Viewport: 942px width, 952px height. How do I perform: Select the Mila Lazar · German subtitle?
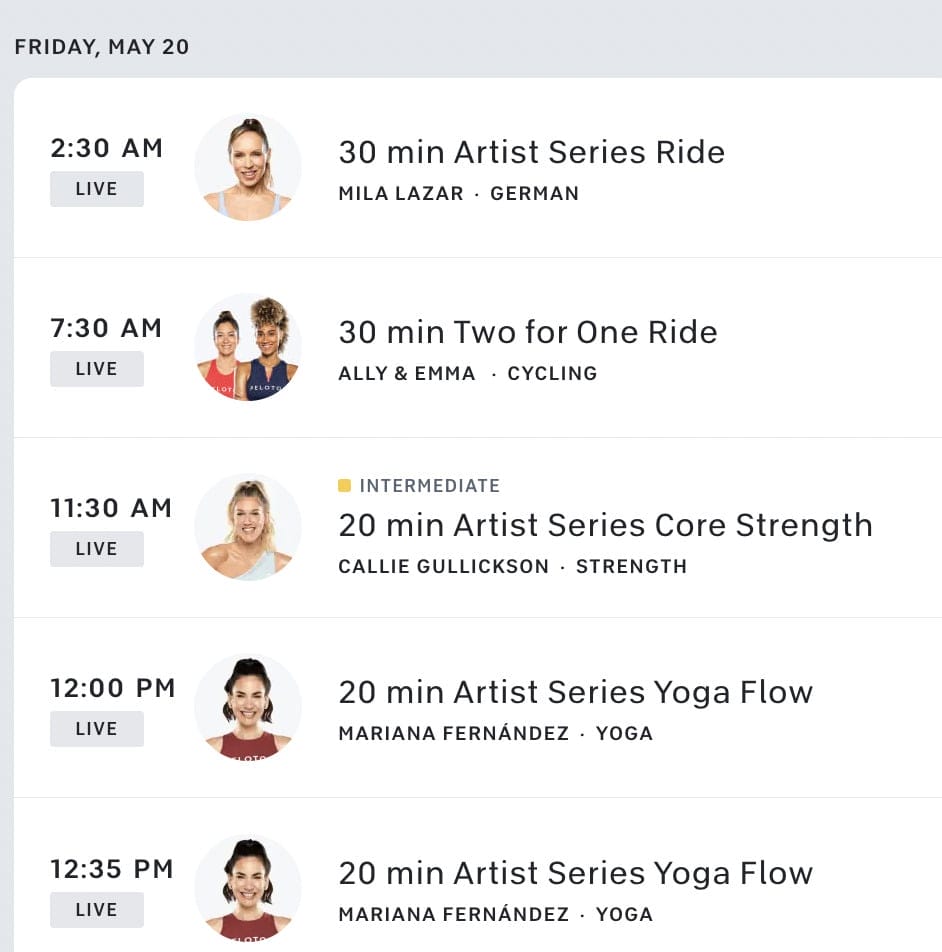[x=458, y=194]
